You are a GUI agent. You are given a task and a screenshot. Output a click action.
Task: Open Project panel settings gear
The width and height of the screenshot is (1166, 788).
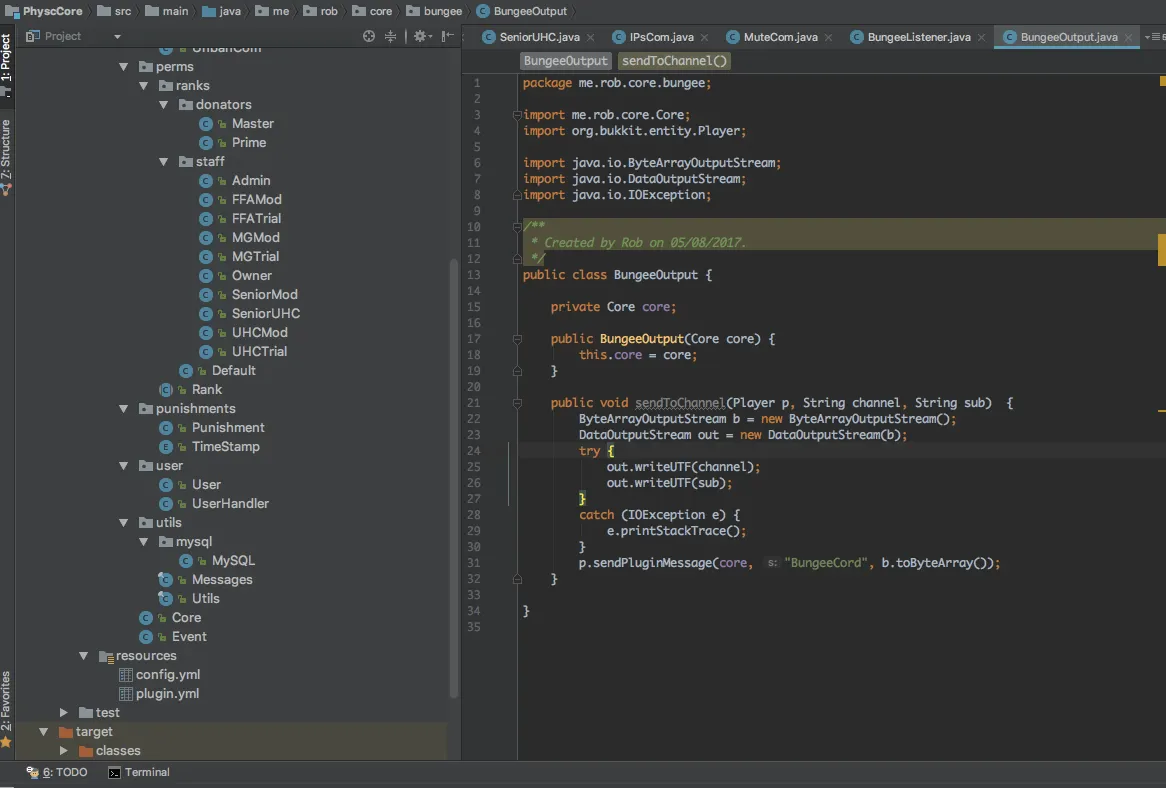click(x=420, y=36)
